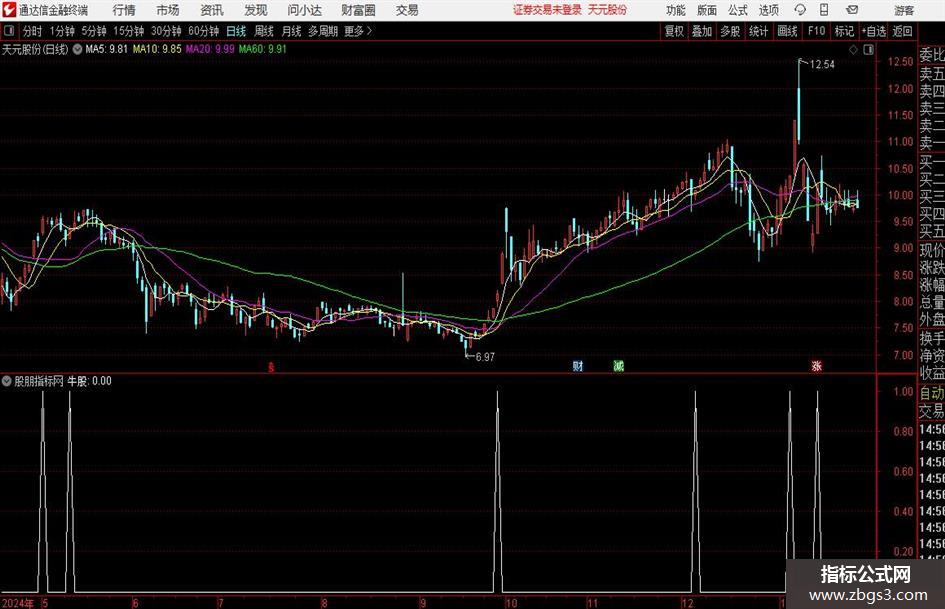Click the MA20: 9.99 indicator label
945x609 pixels.
pos(210,49)
